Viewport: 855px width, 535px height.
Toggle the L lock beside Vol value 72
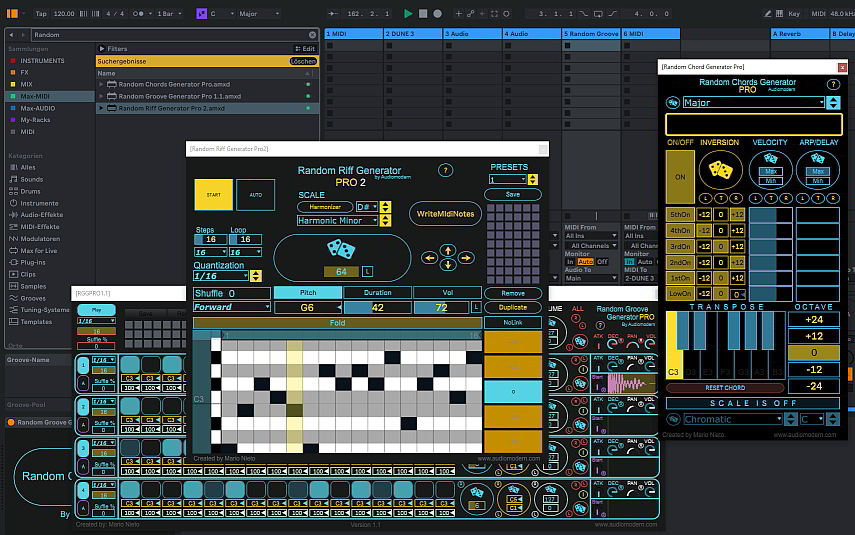475,308
